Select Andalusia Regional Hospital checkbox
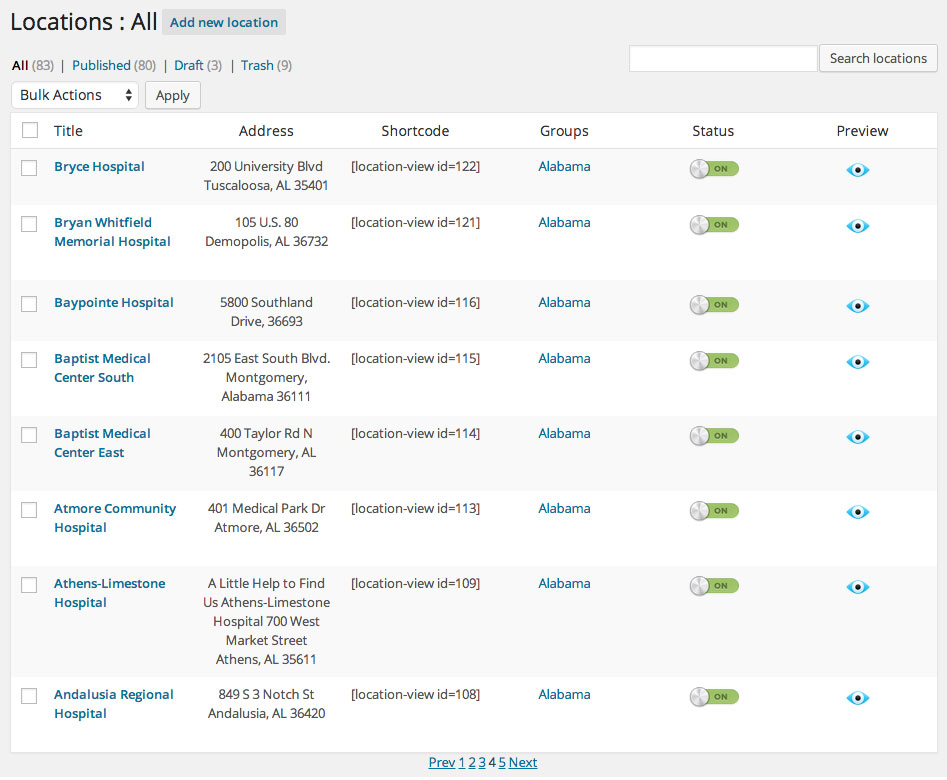Viewport: 947px width, 780px height. coord(29,695)
